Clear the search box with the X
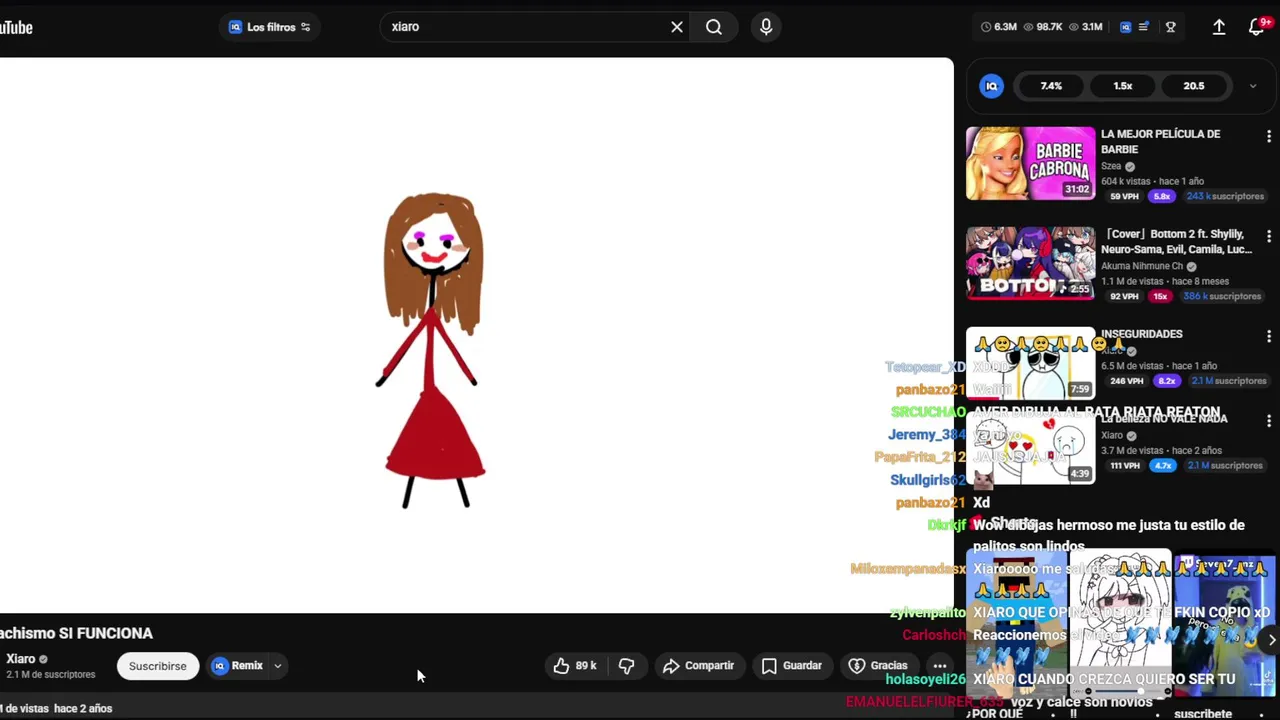Viewport: 1280px width, 720px height. pos(677,27)
